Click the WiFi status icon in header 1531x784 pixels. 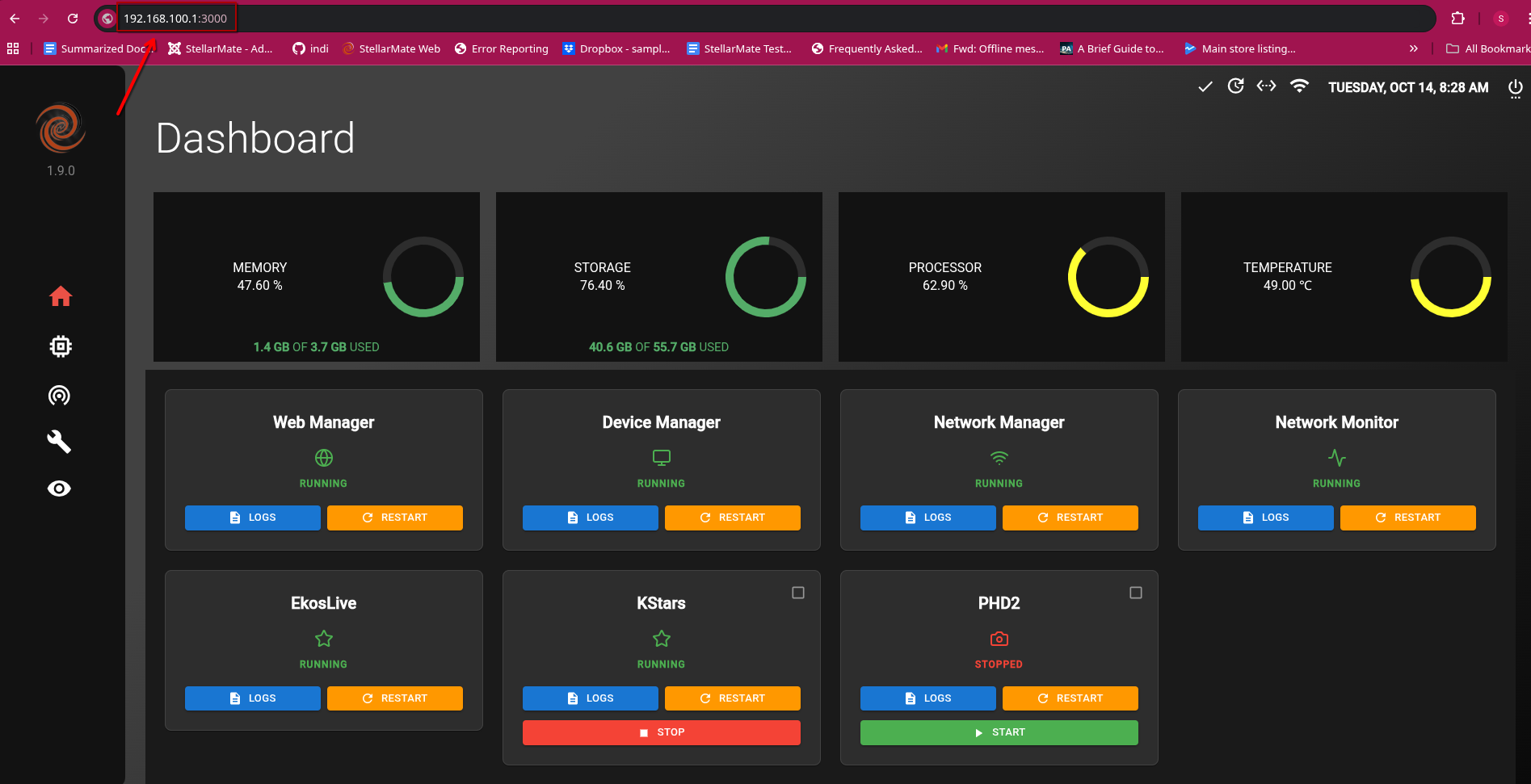tap(1299, 86)
